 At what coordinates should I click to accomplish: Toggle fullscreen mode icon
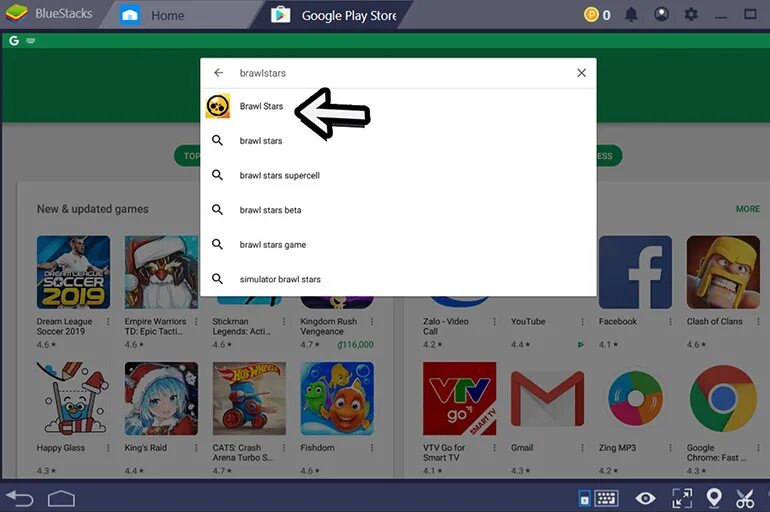pyautogui.click(x=682, y=498)
